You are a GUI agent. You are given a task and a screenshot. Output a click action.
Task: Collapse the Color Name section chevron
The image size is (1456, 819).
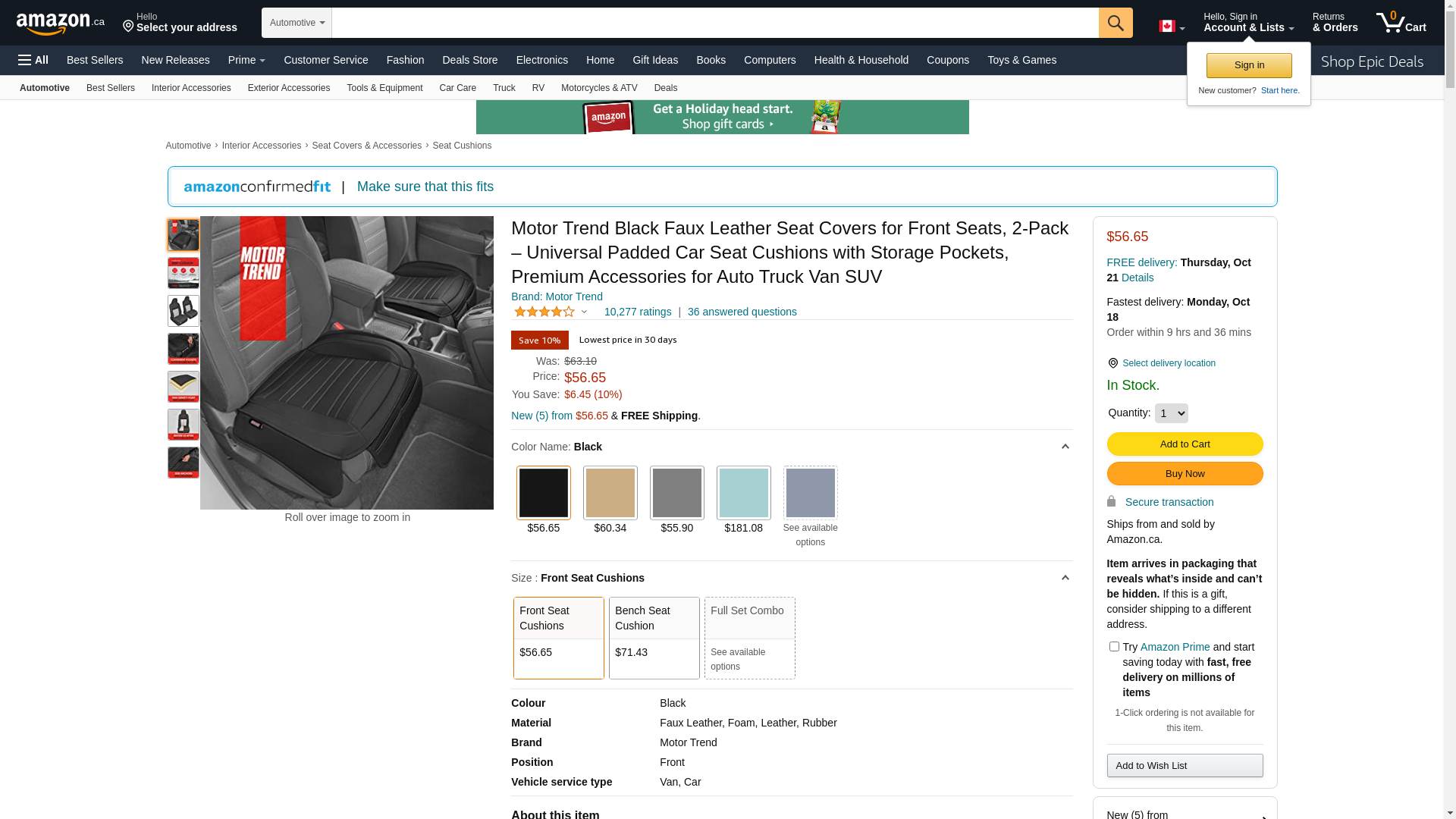pos(1065,447)
